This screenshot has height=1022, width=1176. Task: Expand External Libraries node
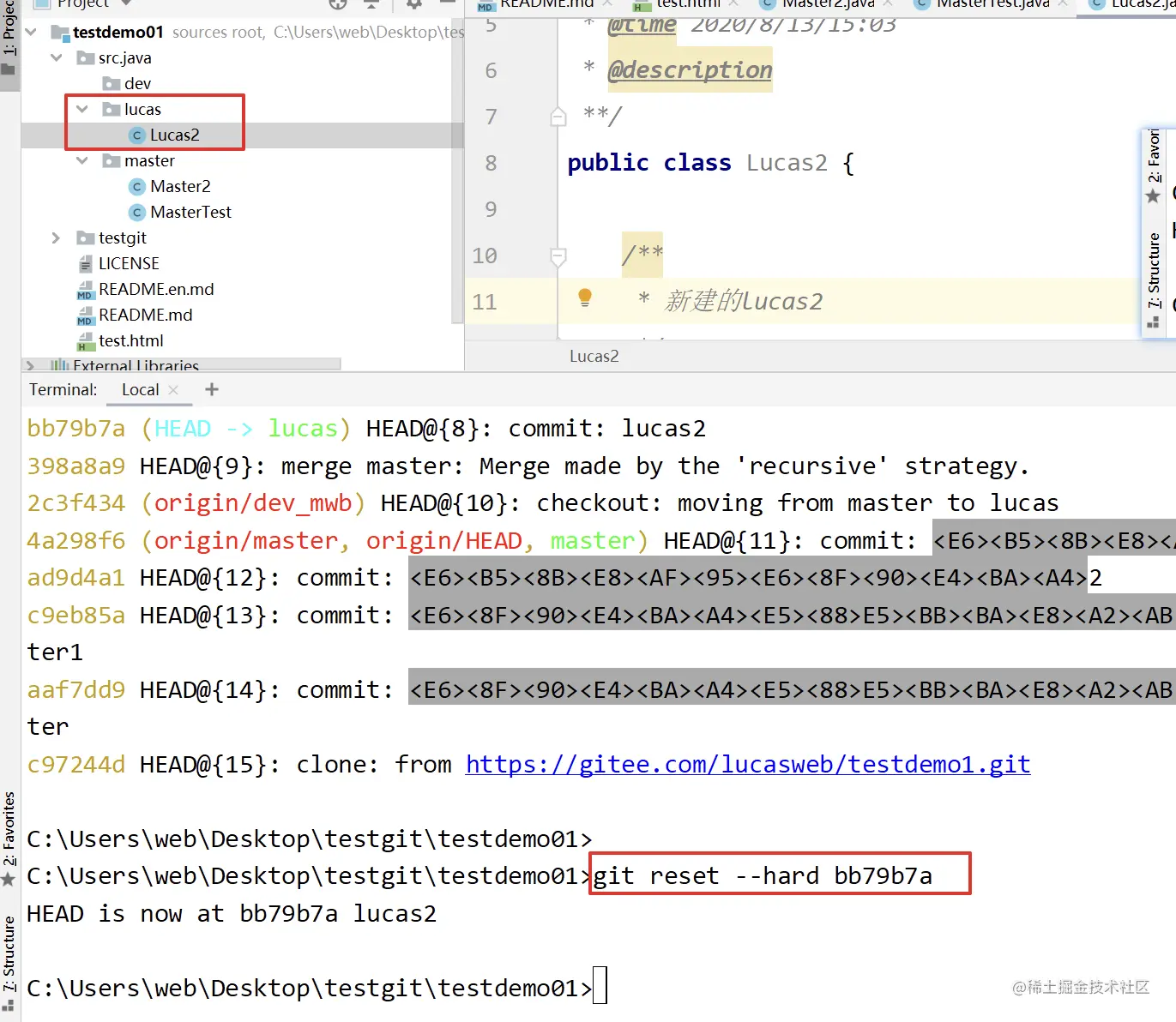pyautogui.click(x=31, y=366)
